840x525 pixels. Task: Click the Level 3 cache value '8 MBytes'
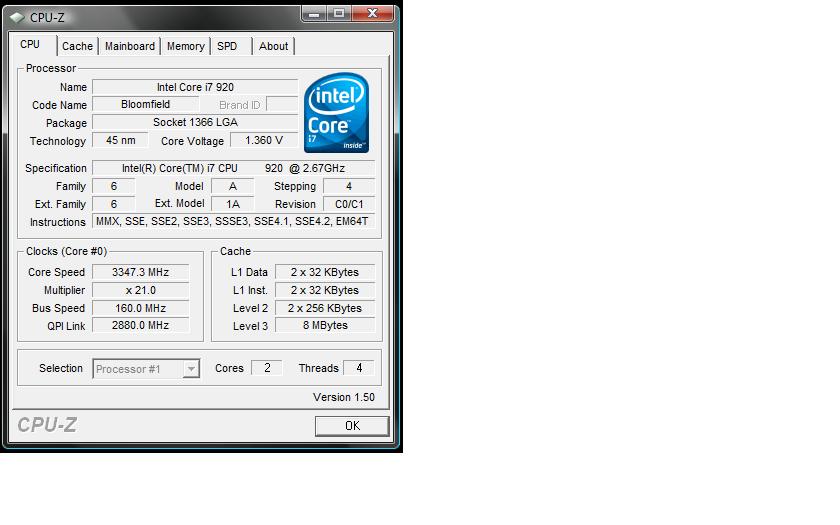pos(325,325)
